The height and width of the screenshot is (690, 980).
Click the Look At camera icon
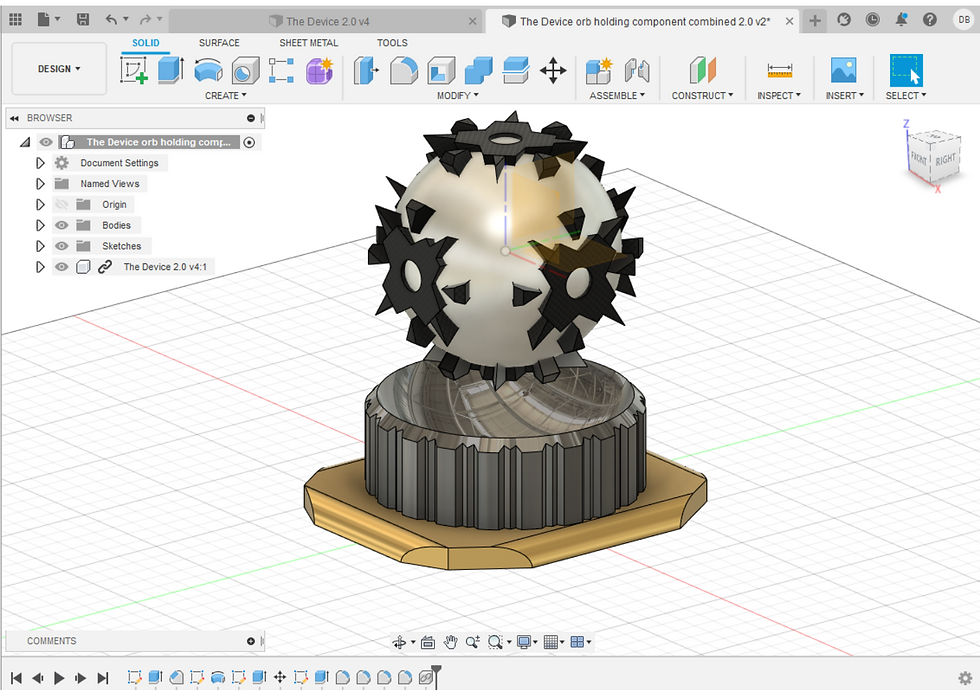click(x=428, y=642)
